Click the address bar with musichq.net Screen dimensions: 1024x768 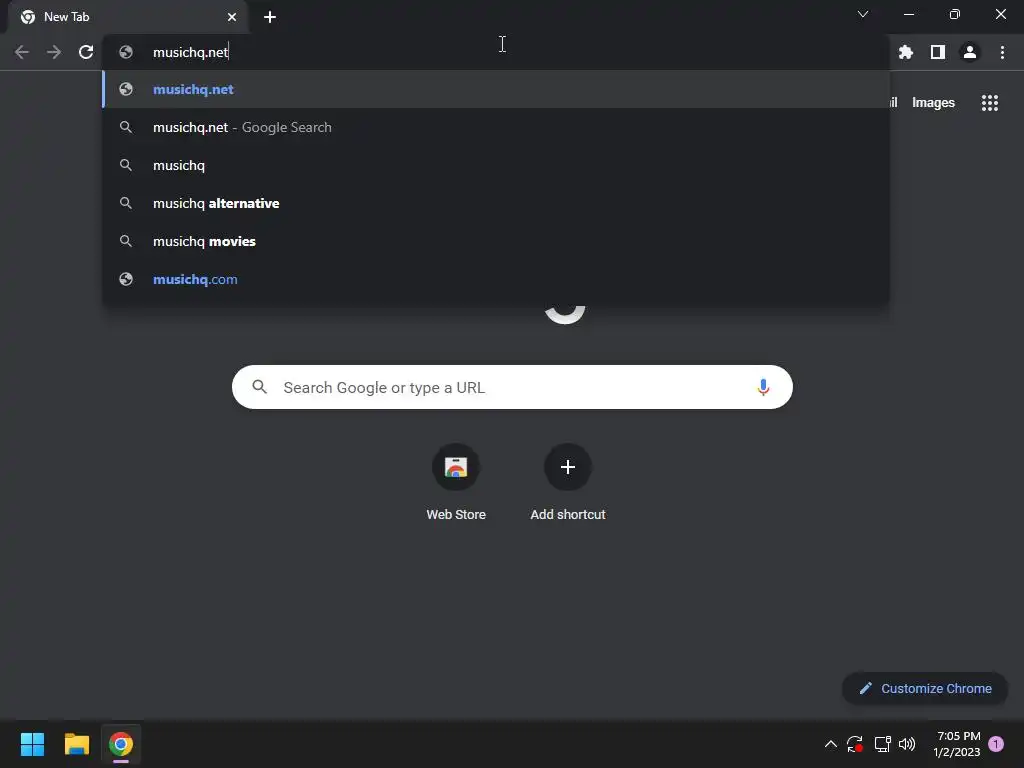point(496,52)
